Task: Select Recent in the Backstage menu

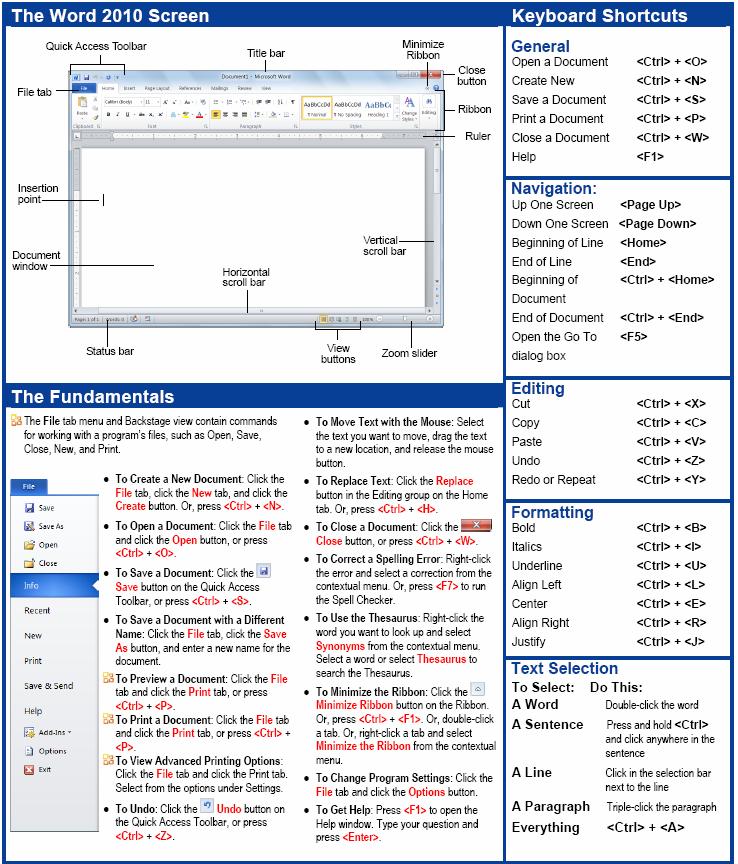Action: coord(37,611)
